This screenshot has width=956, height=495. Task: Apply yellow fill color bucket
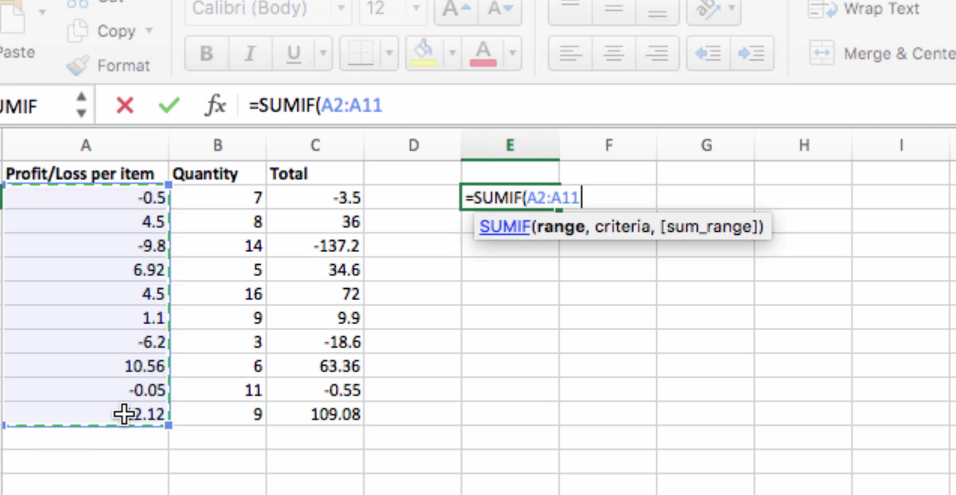[423, 54]
